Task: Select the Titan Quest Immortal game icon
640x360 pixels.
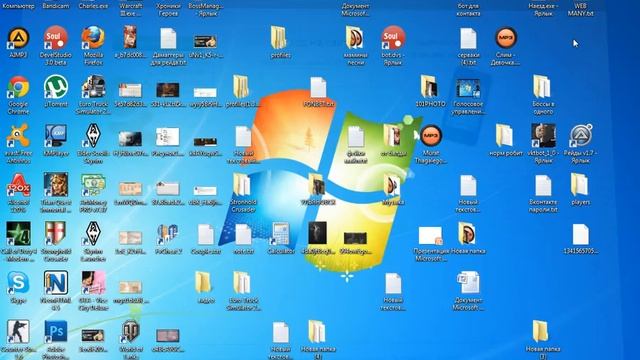Action: click(x=56, y=185)
